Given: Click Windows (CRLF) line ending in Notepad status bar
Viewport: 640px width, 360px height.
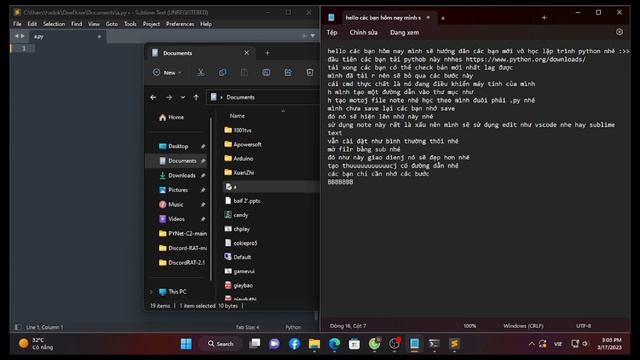Looking at the screenshot, I should pyautogui.click(x=523, y=326).
